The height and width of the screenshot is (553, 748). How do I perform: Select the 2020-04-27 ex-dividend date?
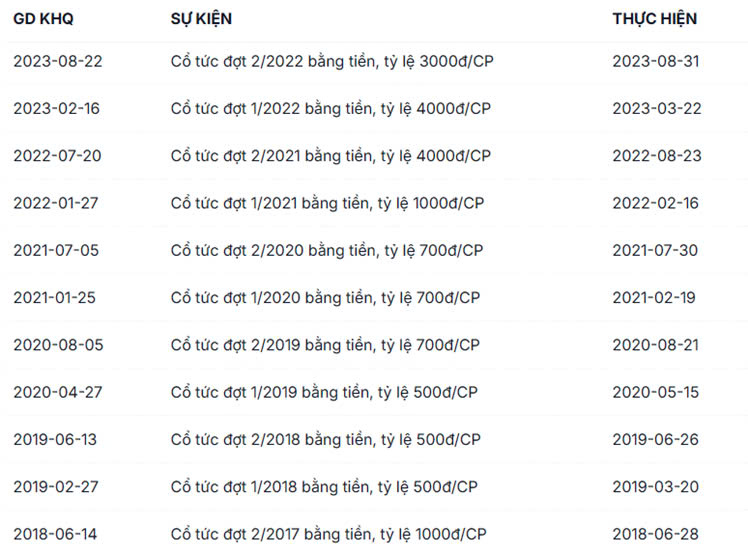click(x=56, y=392)
